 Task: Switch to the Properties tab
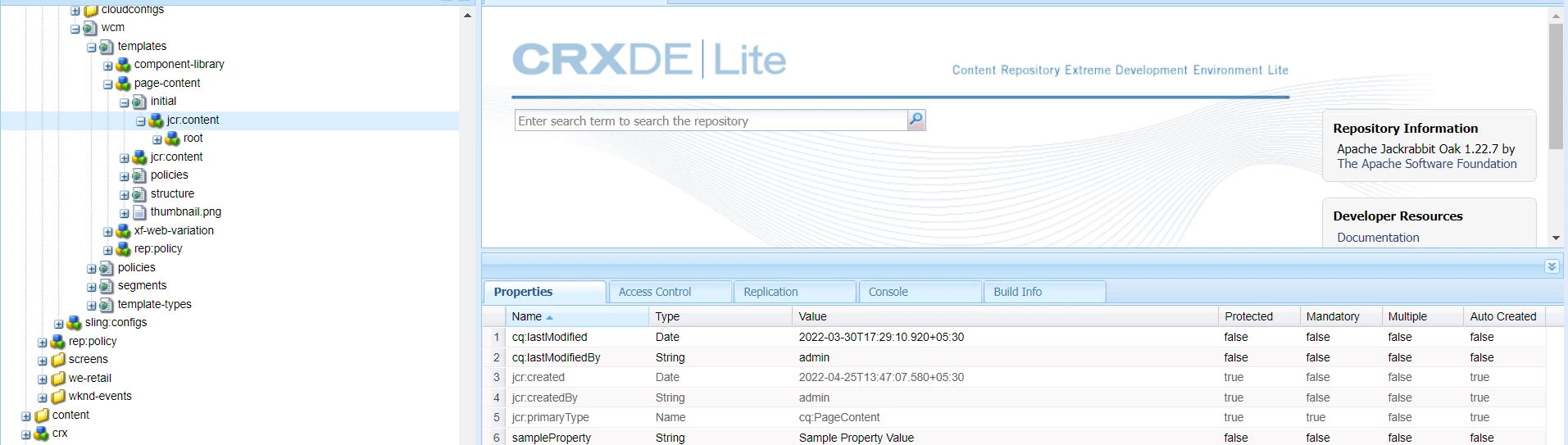(x=545, y=292)
